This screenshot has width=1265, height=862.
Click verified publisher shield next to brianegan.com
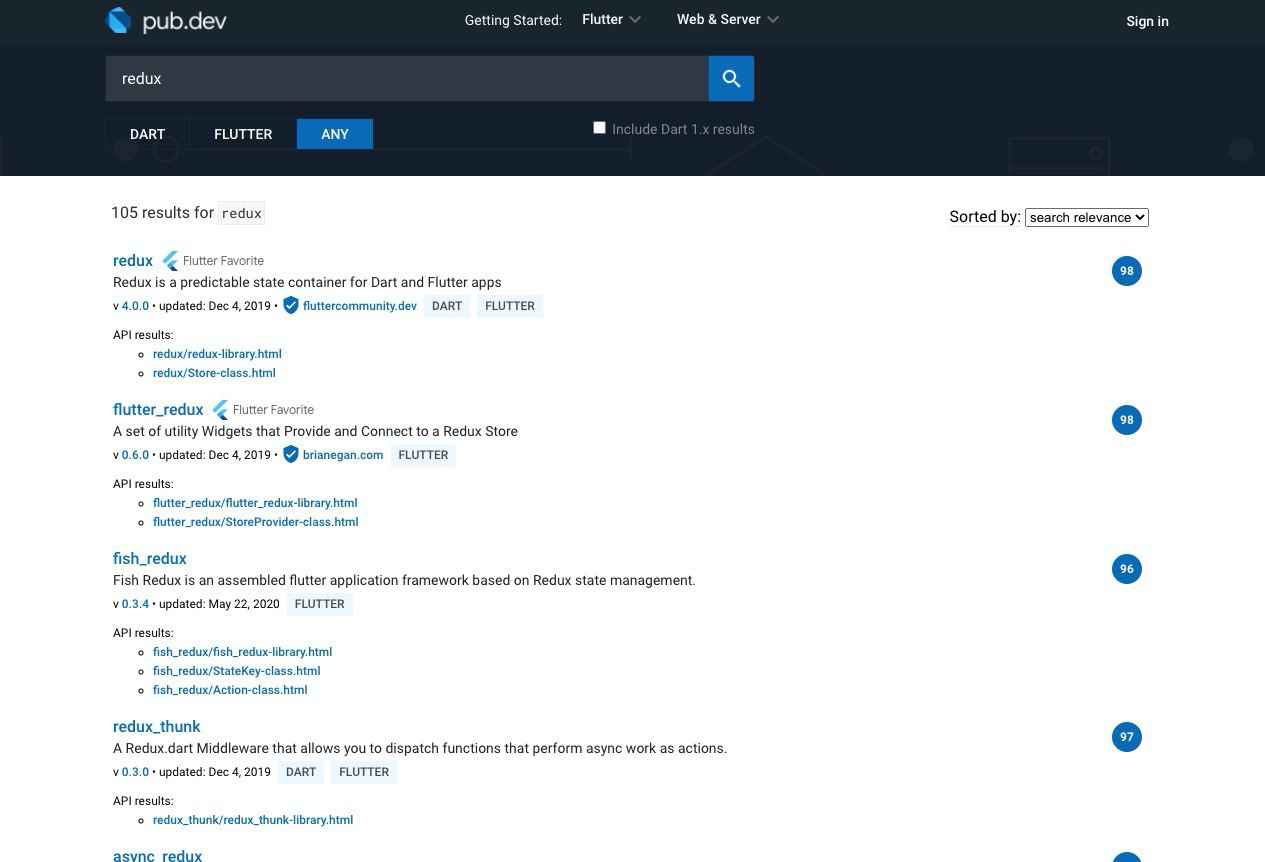point(291,454)
